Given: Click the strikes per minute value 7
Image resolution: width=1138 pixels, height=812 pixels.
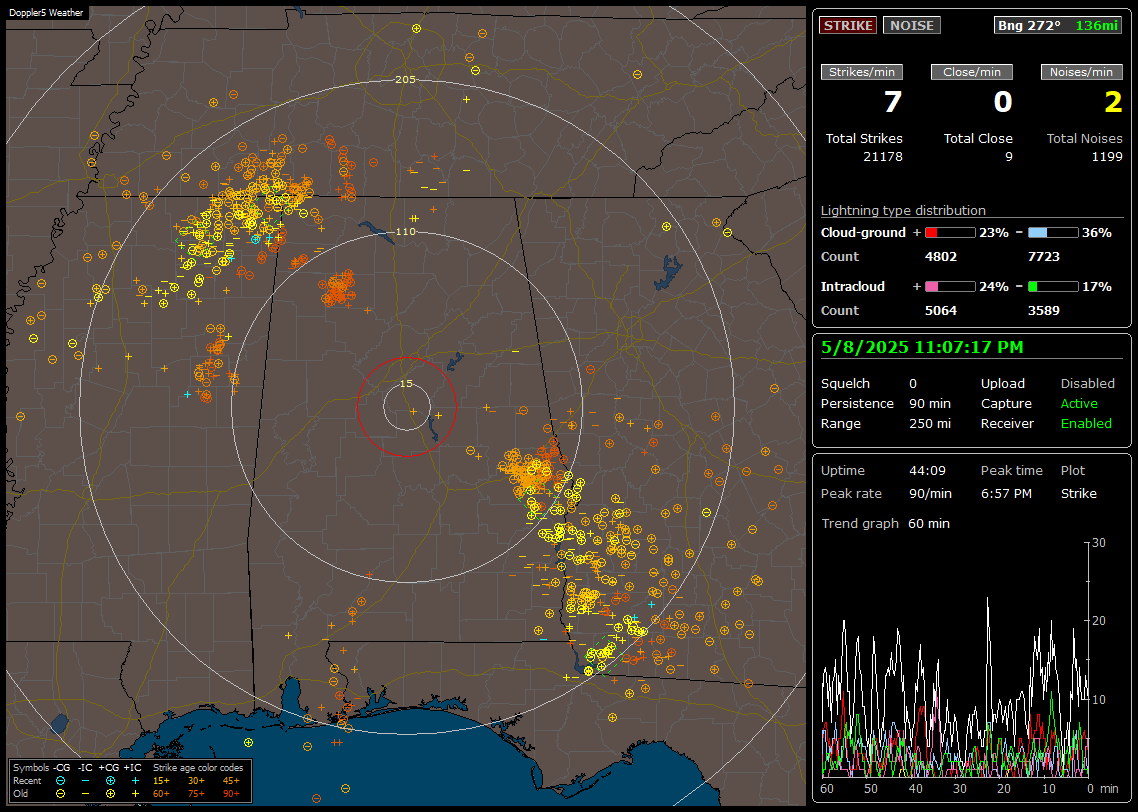Looking at the screenshot, I should coord(892,102).
